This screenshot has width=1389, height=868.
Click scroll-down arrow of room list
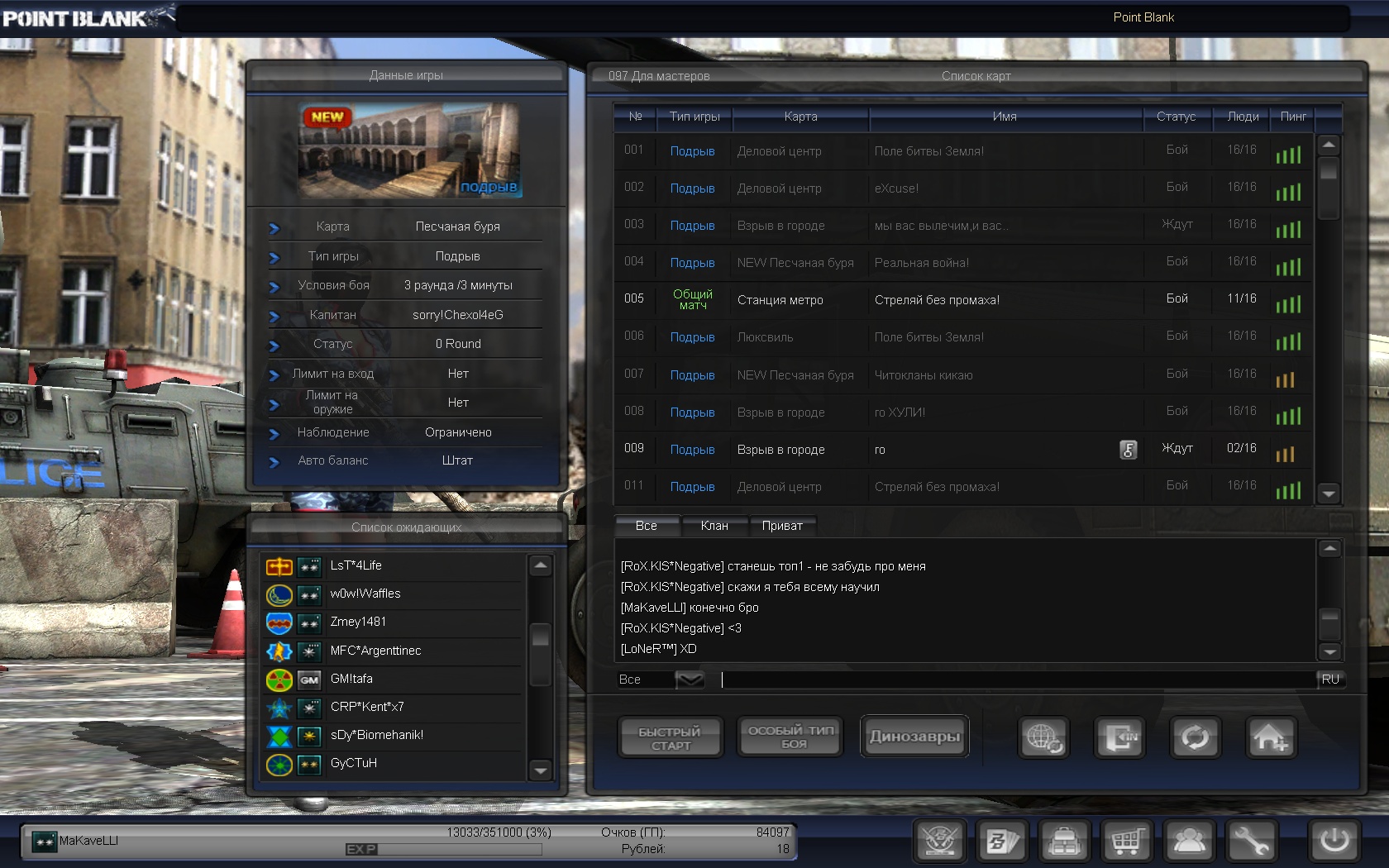(x=1329, y=494)
